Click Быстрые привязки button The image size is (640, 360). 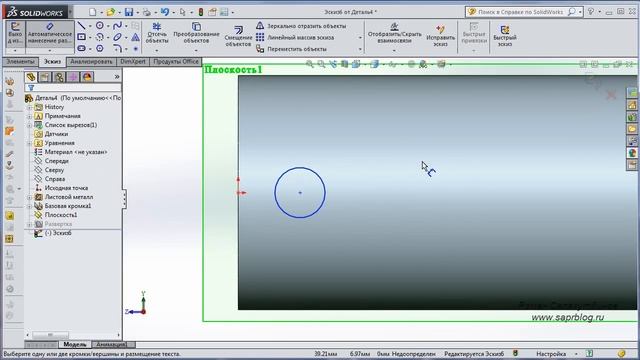point(474,33)
